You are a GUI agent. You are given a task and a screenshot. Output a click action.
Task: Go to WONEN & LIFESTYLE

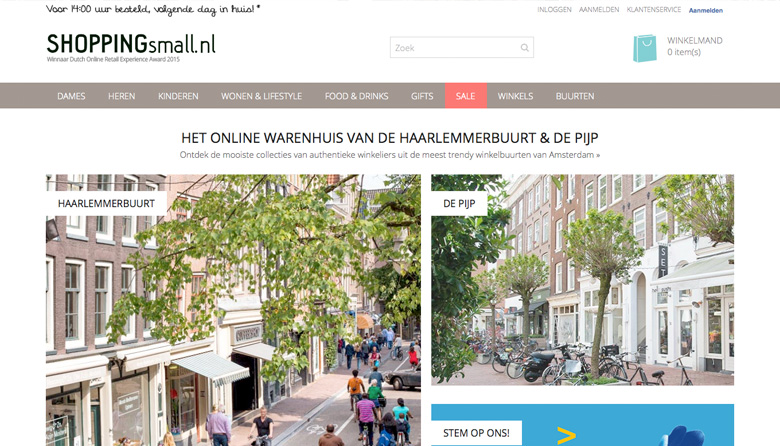coord(262,96)
